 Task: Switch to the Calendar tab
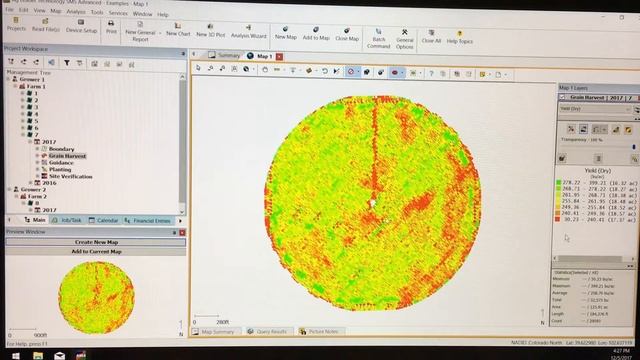pos(104,220)
